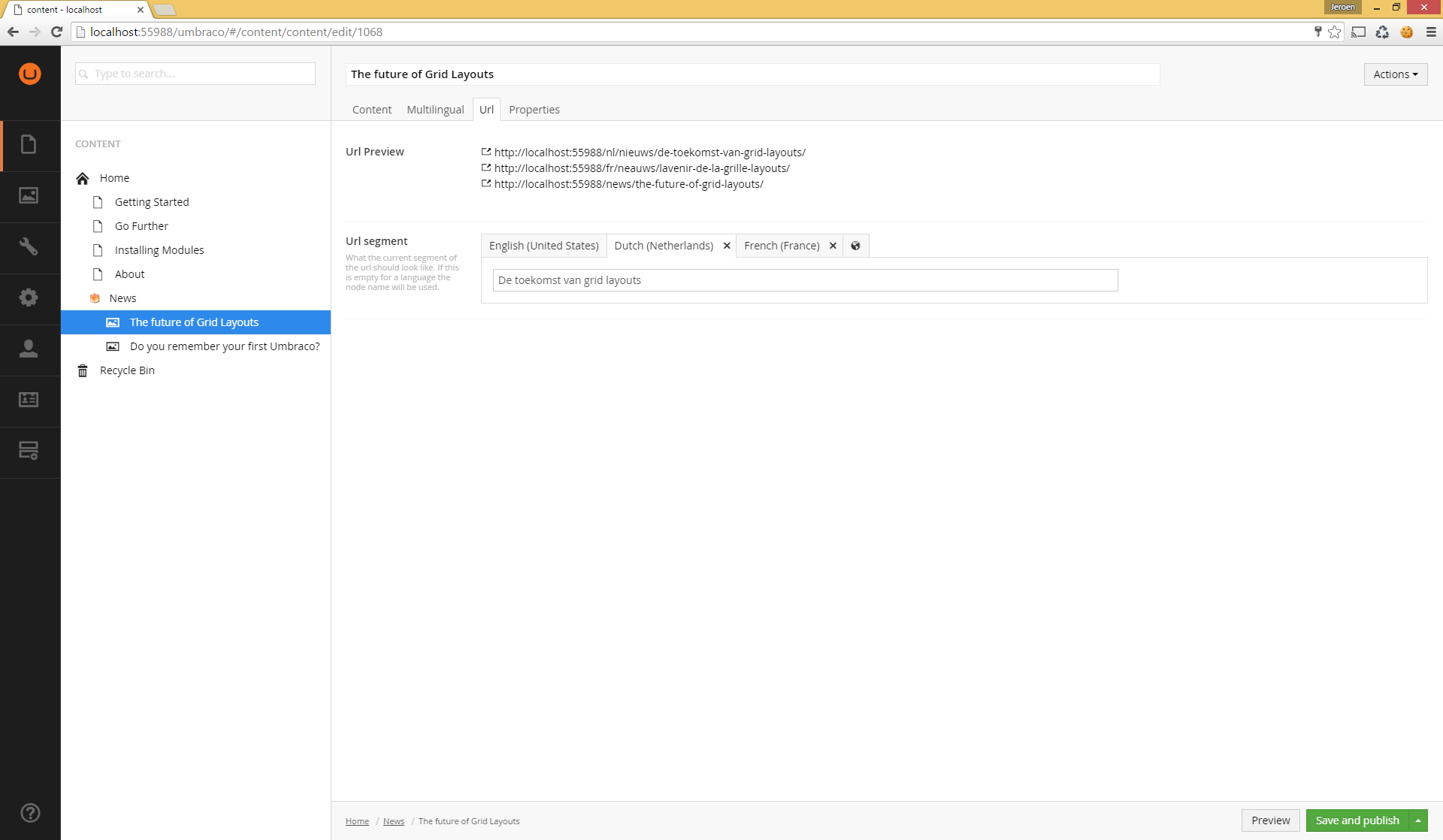Image resolution: width=1443 pixels, height=840 pixels.
Task: Open the French lavenir-de-la-grille URL link
Action: (x=642, y=168)
